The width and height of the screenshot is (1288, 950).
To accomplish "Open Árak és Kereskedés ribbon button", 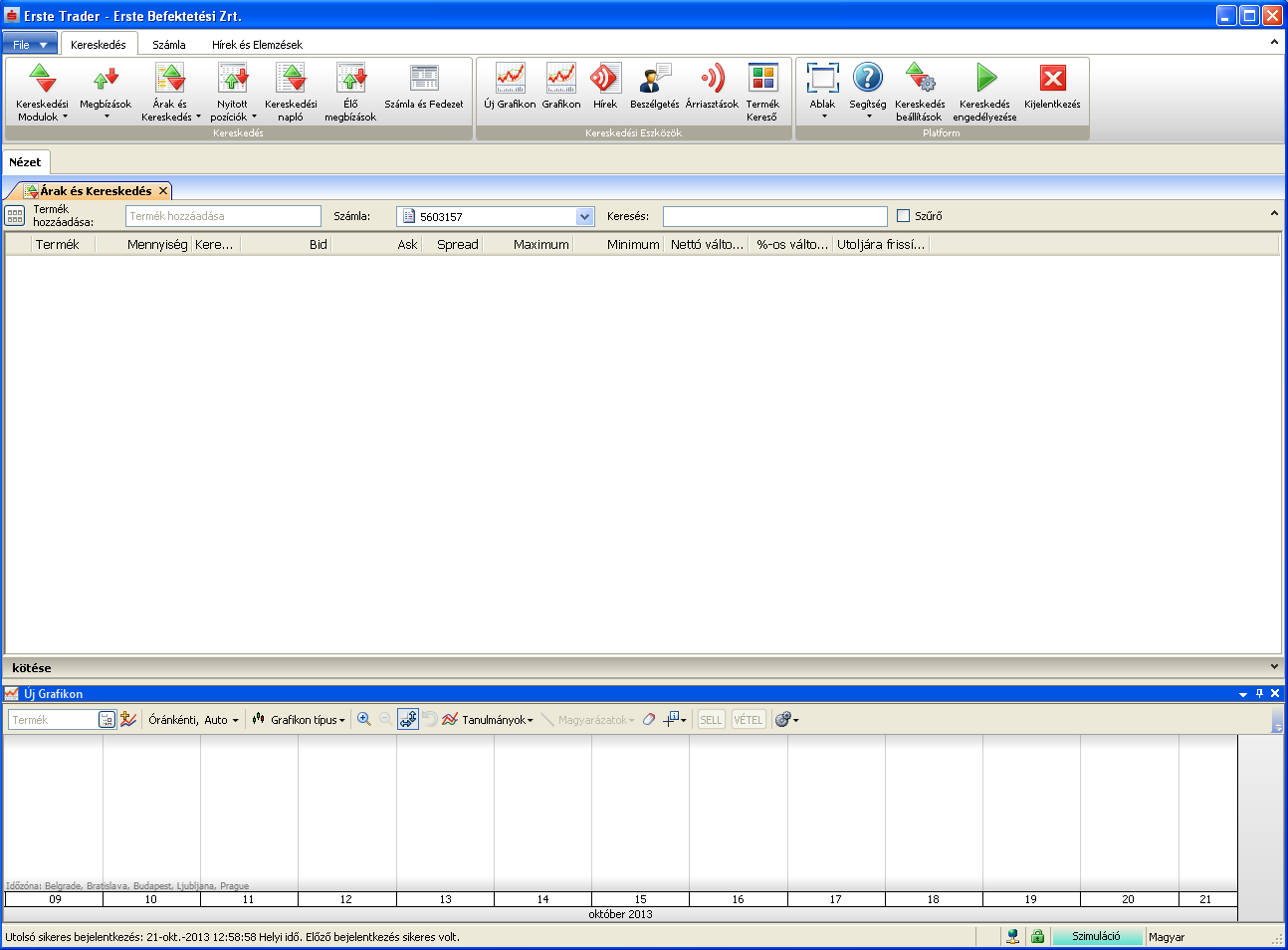I will (x=170, y=92).
